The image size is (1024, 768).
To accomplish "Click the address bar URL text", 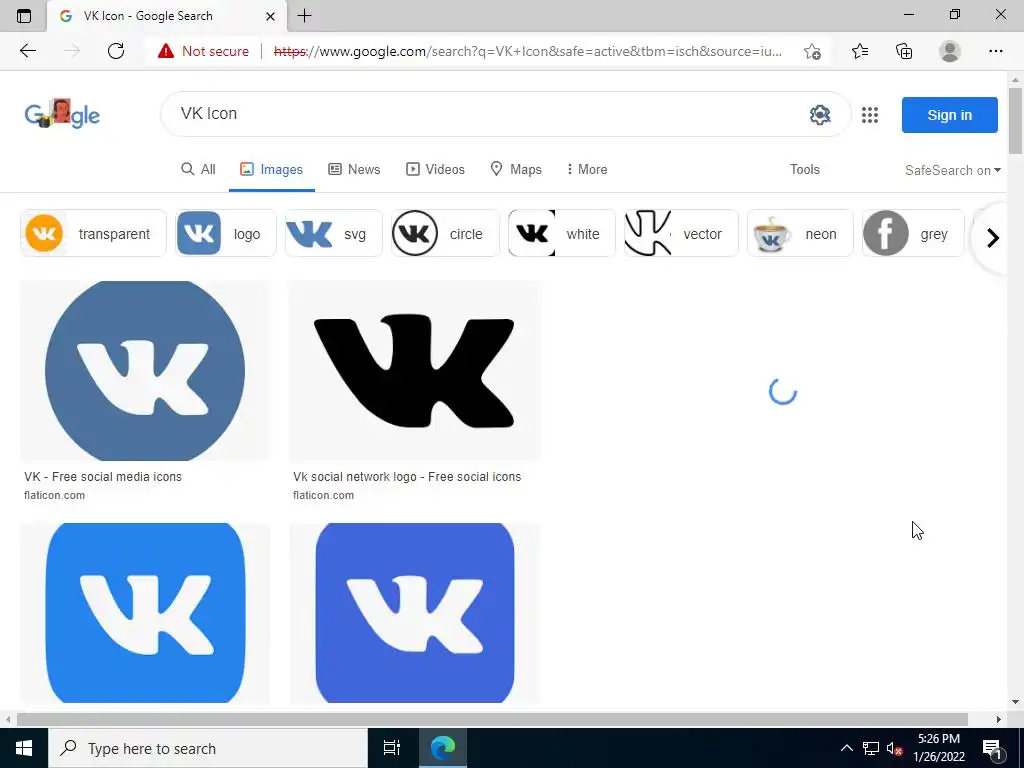I will (x=528, y=51).
